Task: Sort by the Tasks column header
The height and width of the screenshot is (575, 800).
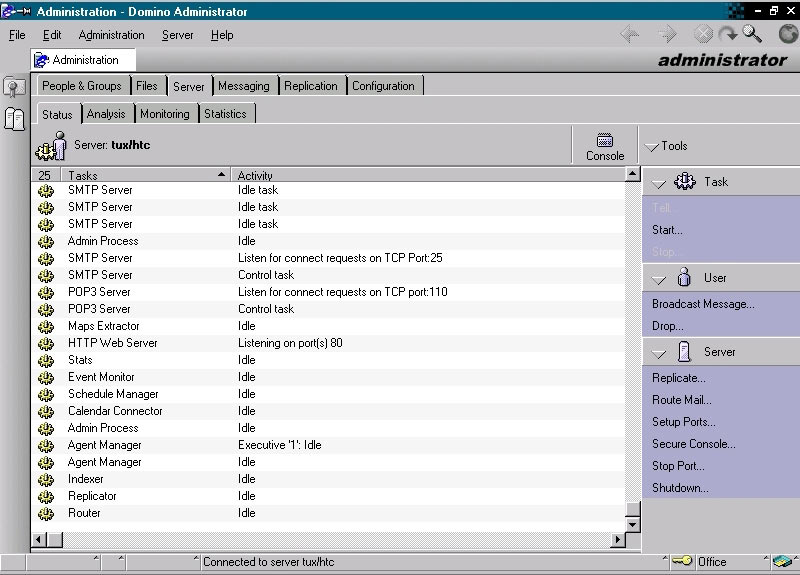Action: 145,175
